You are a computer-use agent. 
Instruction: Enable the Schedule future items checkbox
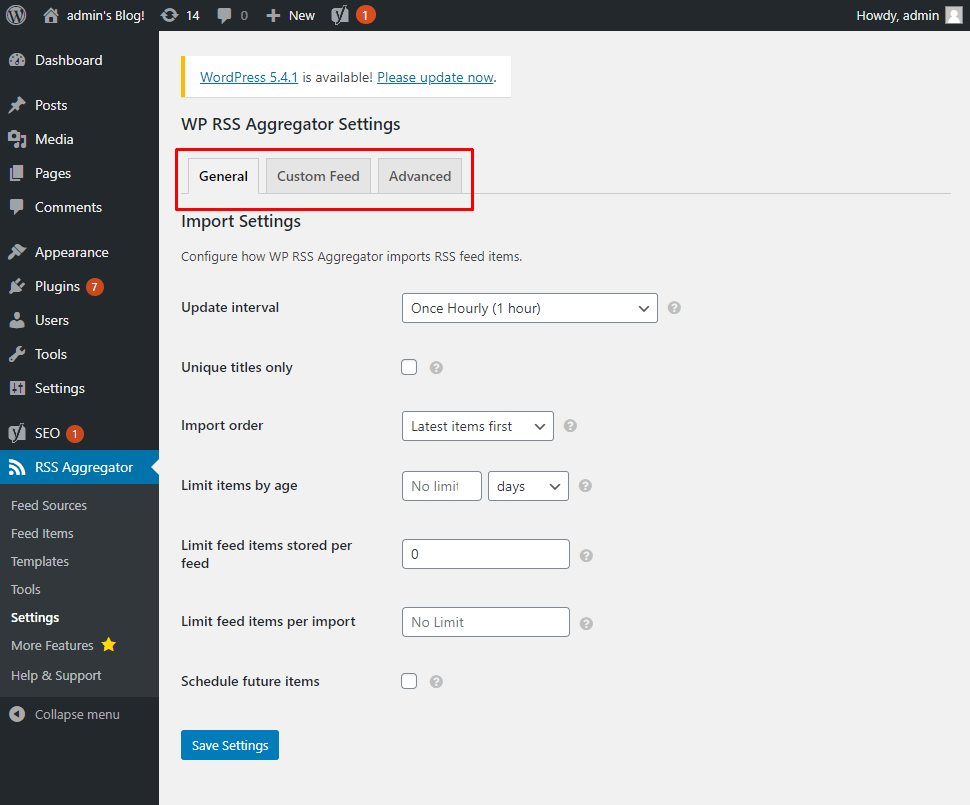(x=409, y=681)
